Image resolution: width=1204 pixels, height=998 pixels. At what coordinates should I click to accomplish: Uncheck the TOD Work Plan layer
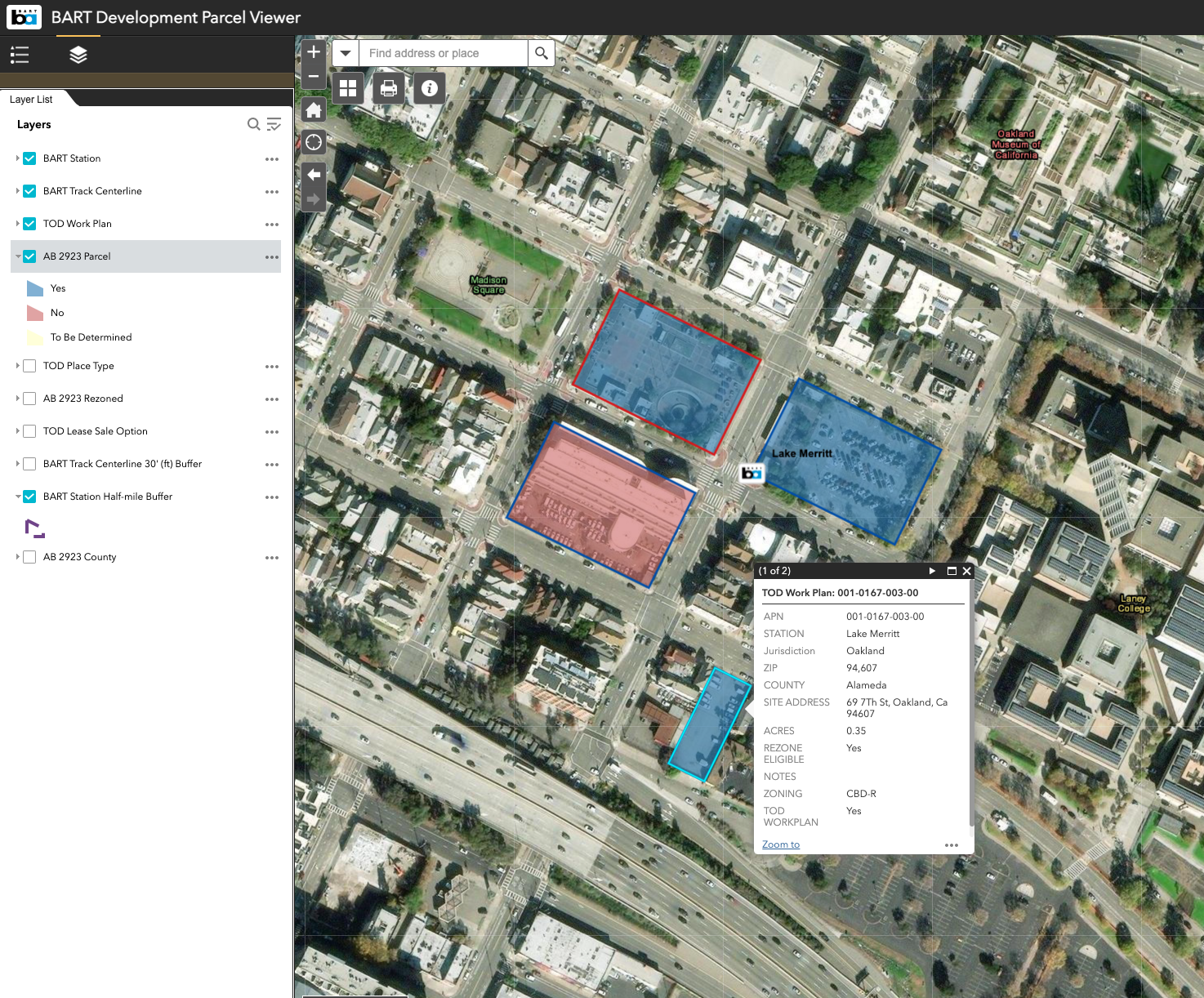(x=29, y=224)
